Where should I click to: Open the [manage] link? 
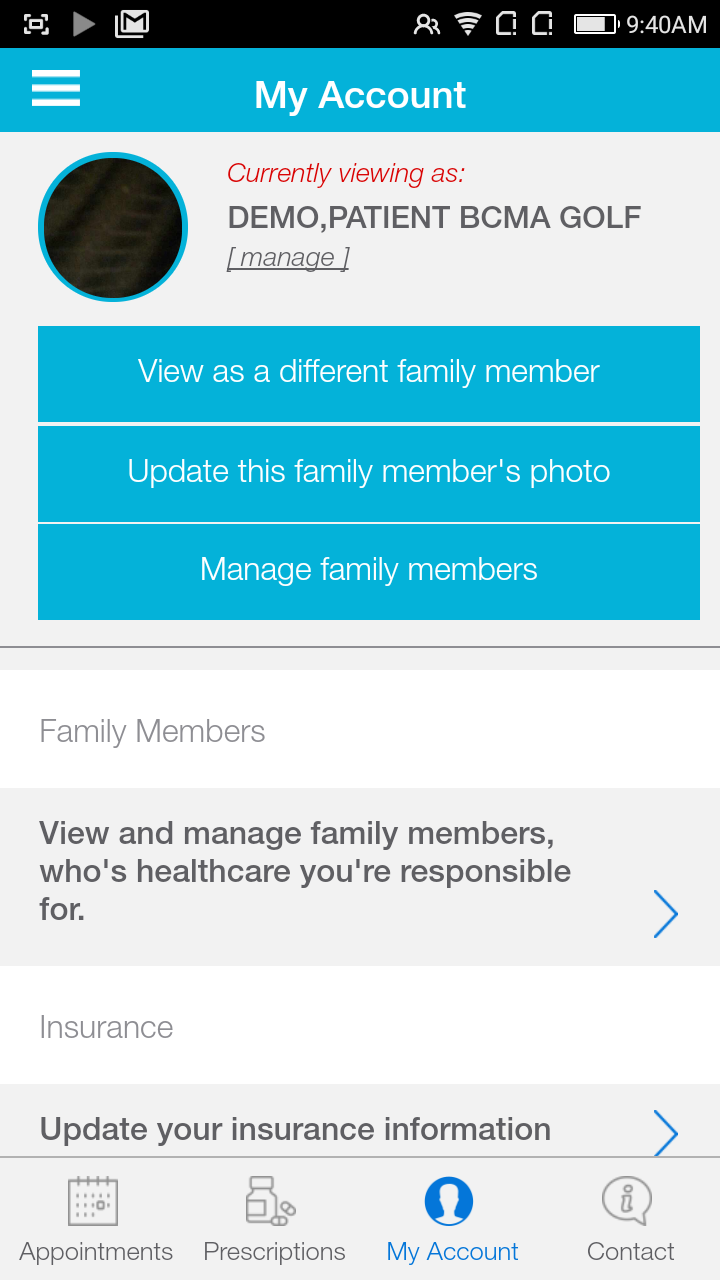click(x=288, y=258)
